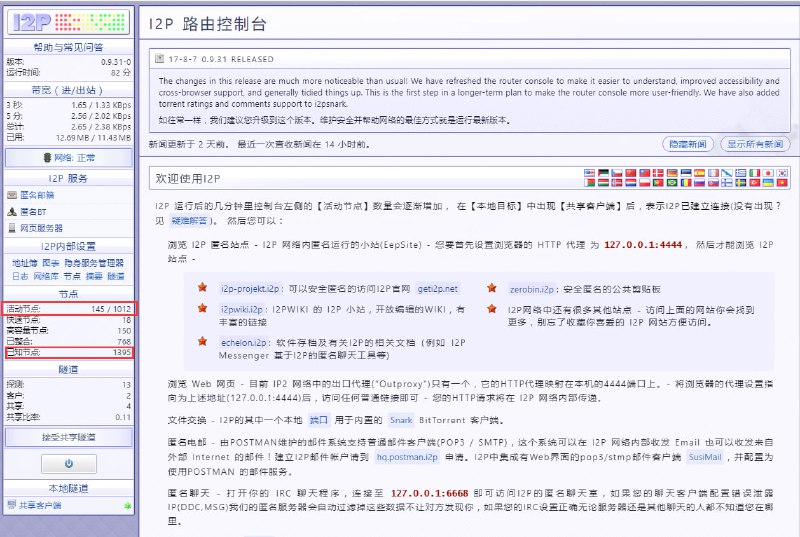Click the power icon button in the sidebar
The image size is (800, 537).
(69, 464)
